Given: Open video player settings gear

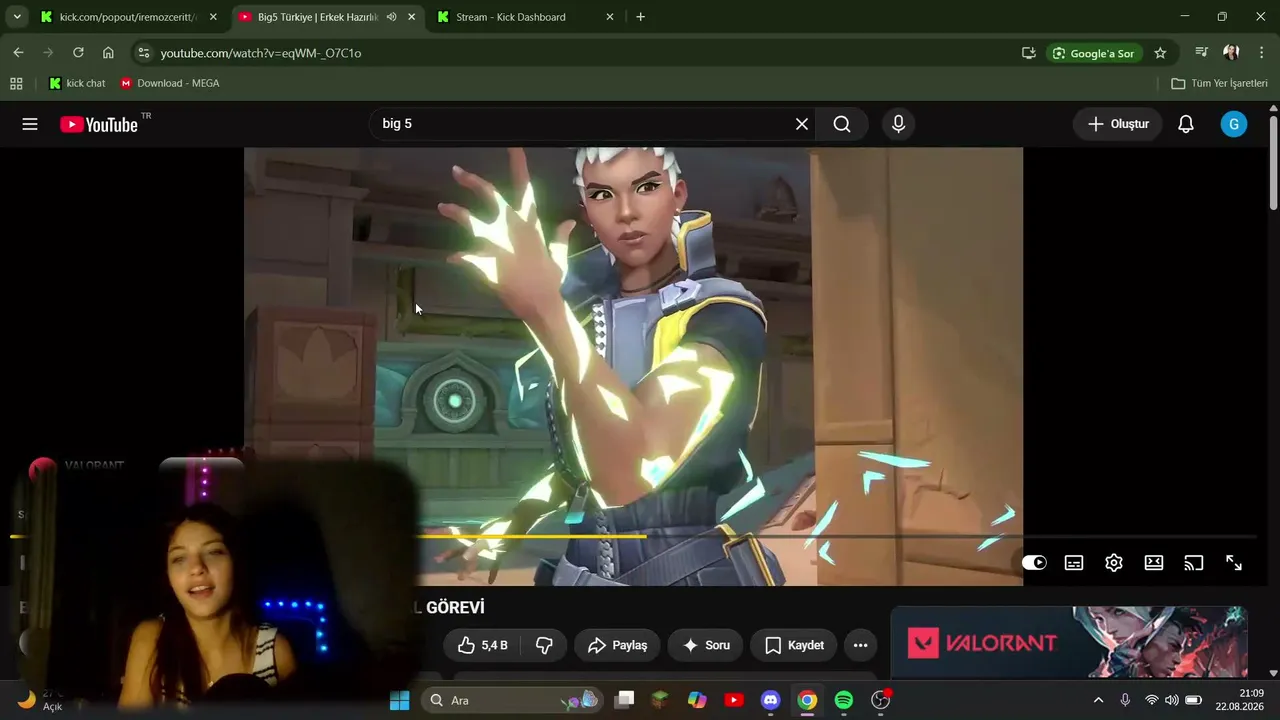Looking at the screenshot, I should tap(1114, 563).
